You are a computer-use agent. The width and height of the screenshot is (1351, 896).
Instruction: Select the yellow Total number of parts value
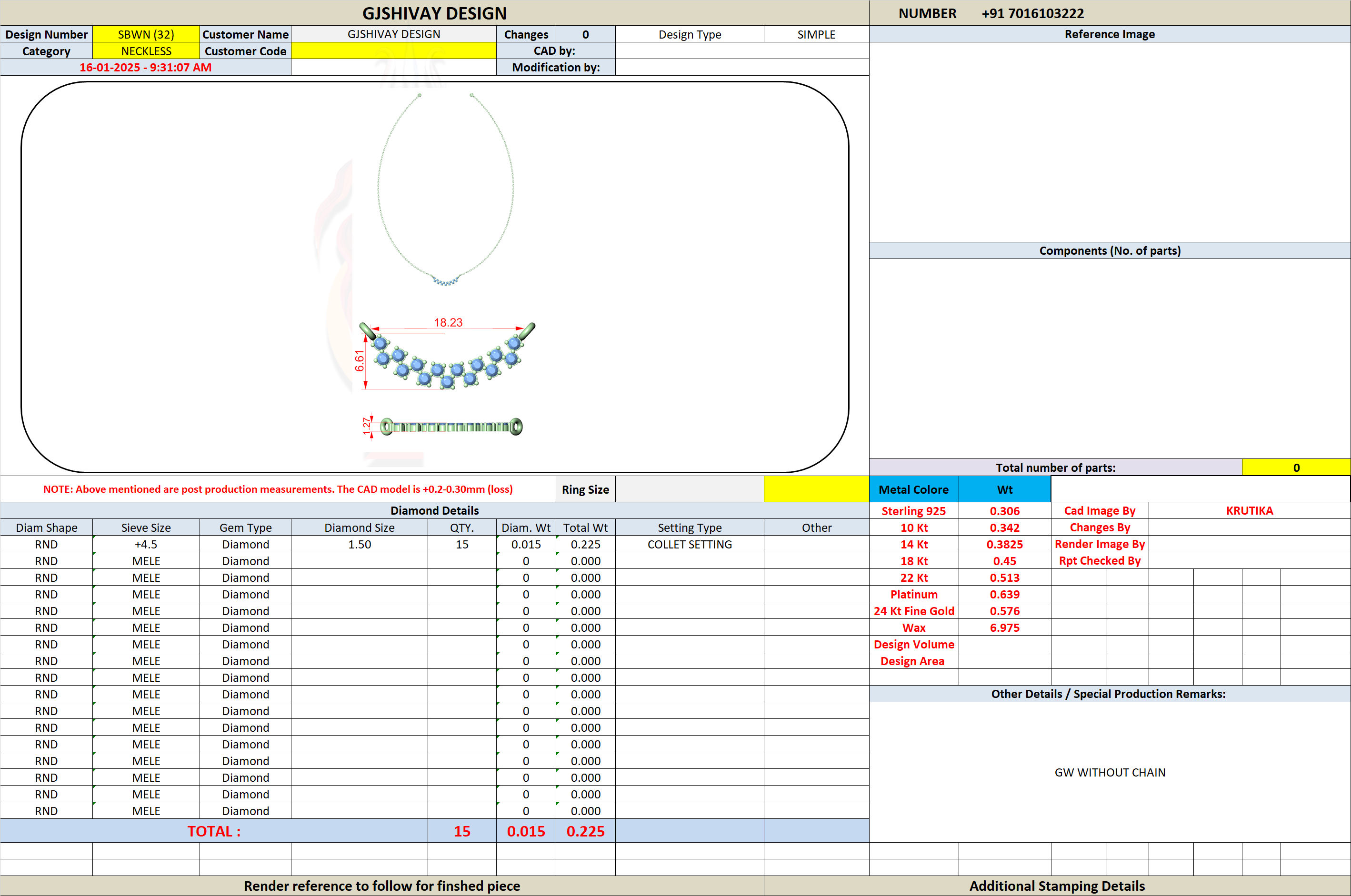coord(1296,468)
